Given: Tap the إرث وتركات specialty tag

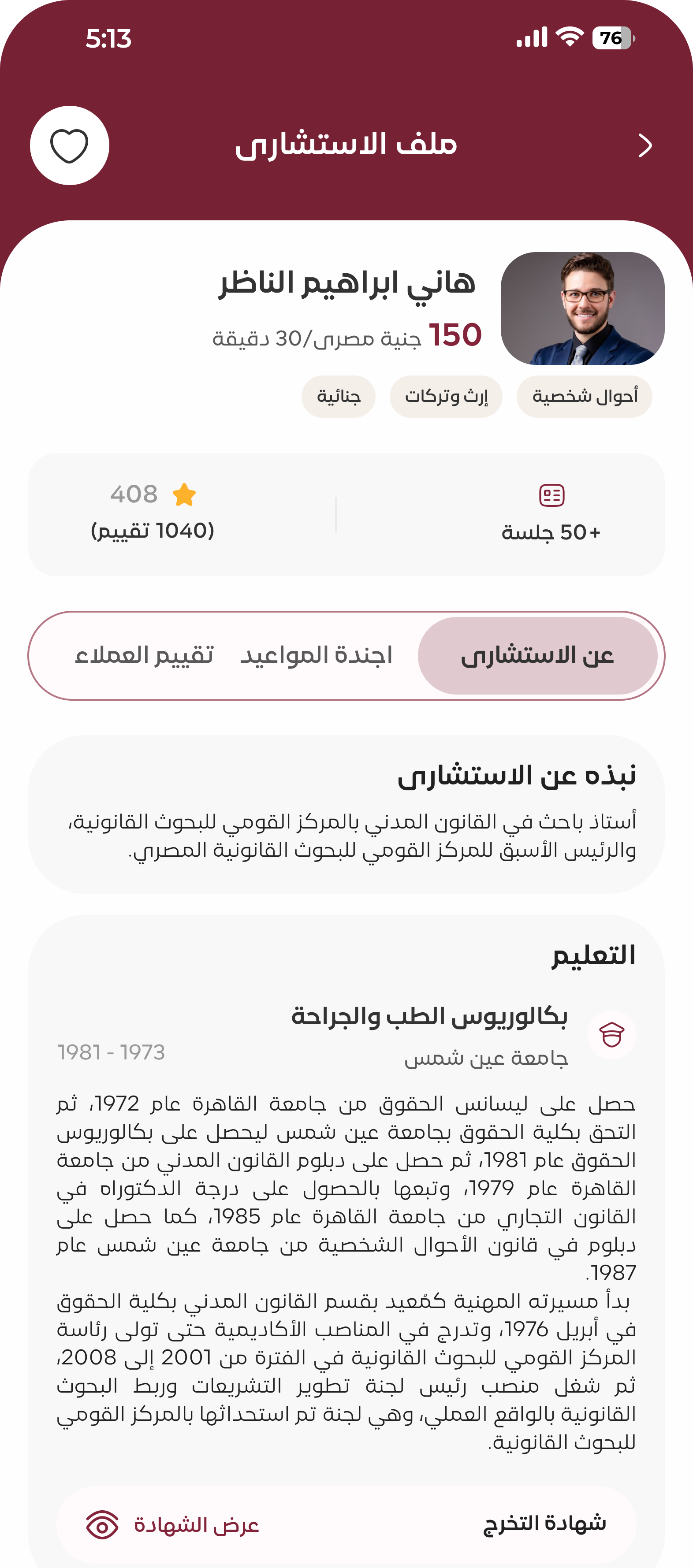Looking at the screenshot, I should 446,397.
